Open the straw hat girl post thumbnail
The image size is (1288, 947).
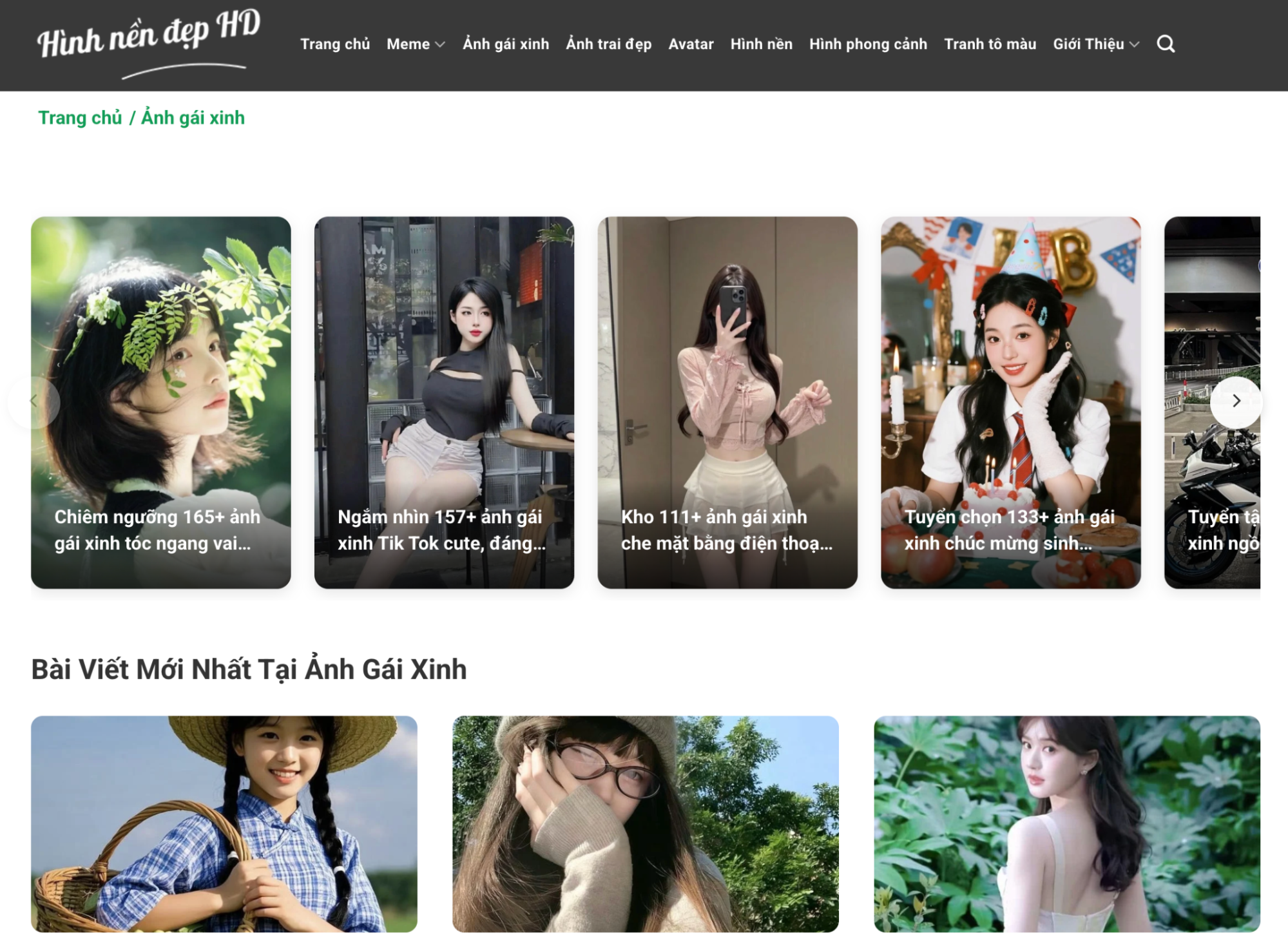[x=224, y=823]
